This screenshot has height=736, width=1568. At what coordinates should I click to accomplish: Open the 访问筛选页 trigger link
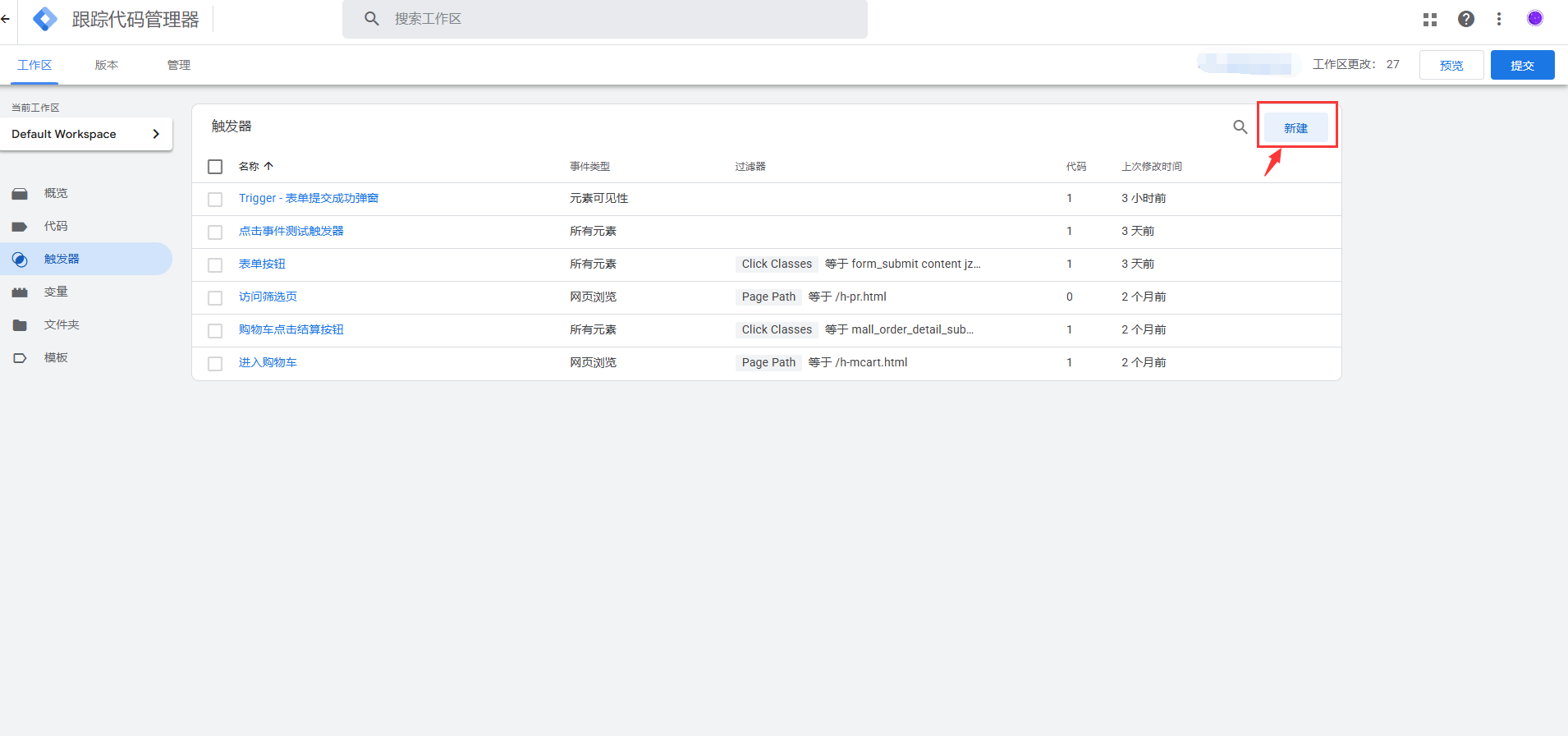coord(268,297)
